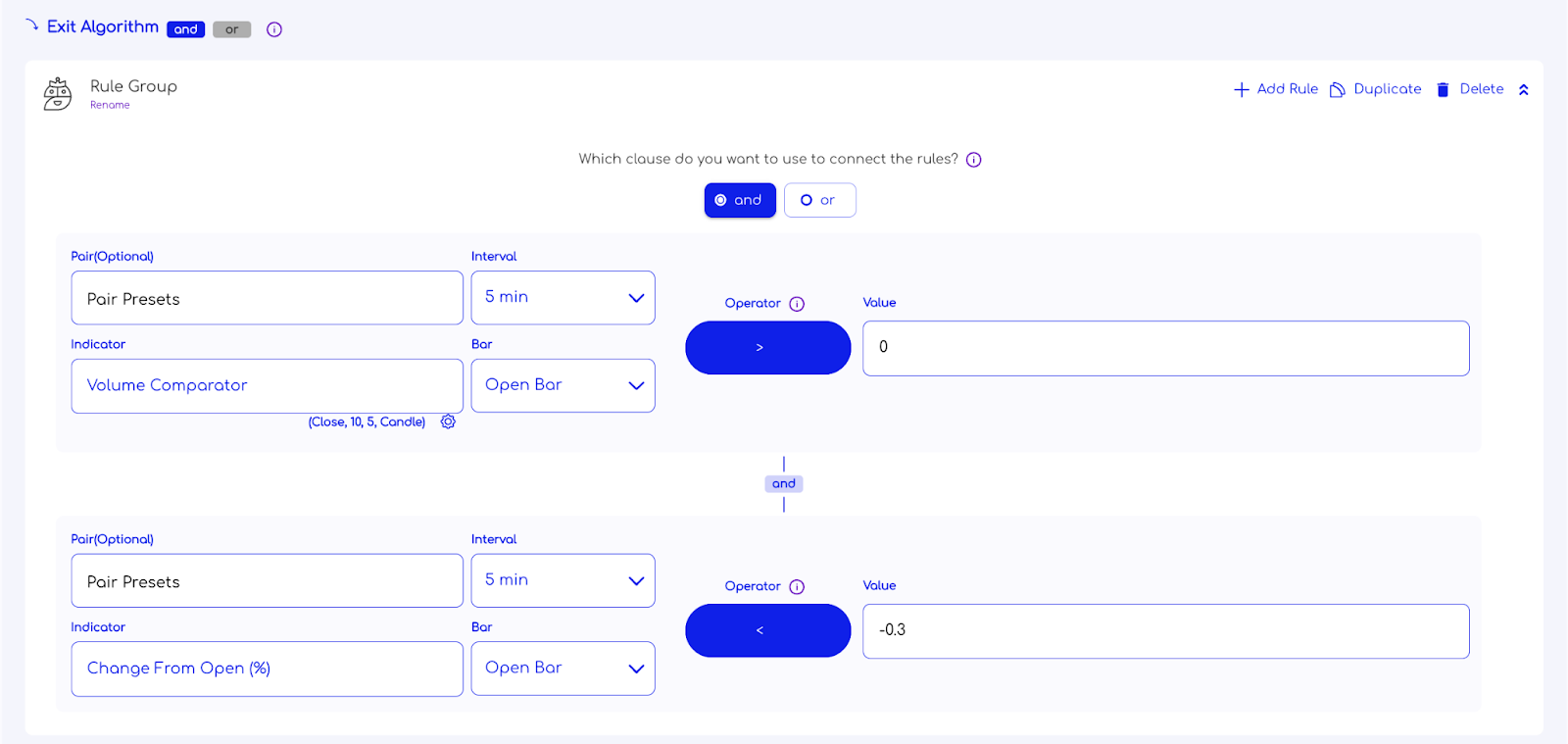Switch Exit Algorithm to 'or'

231,29
